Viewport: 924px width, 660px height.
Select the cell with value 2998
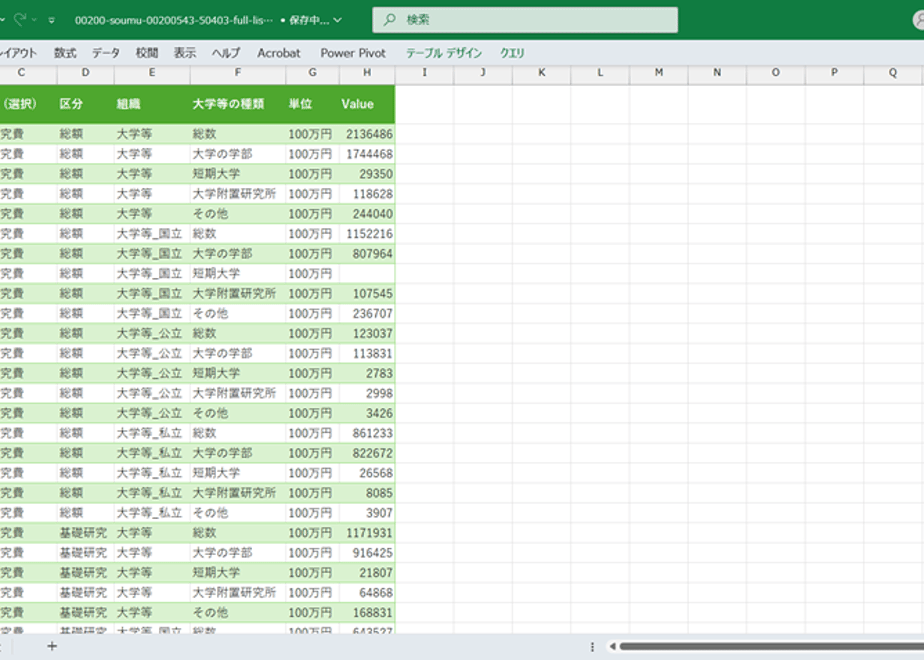tap(367, 393)
